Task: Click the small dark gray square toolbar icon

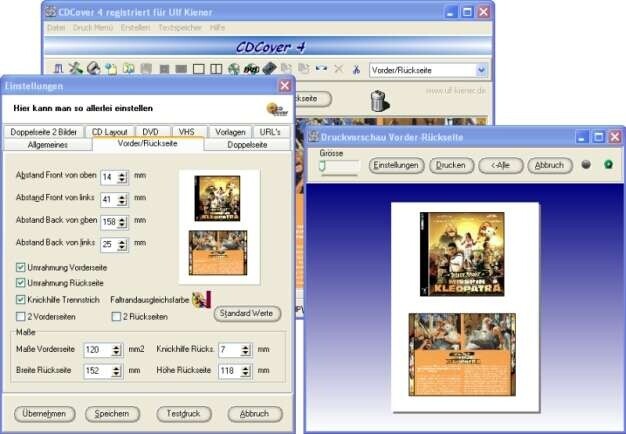Action: pos(164,69)
